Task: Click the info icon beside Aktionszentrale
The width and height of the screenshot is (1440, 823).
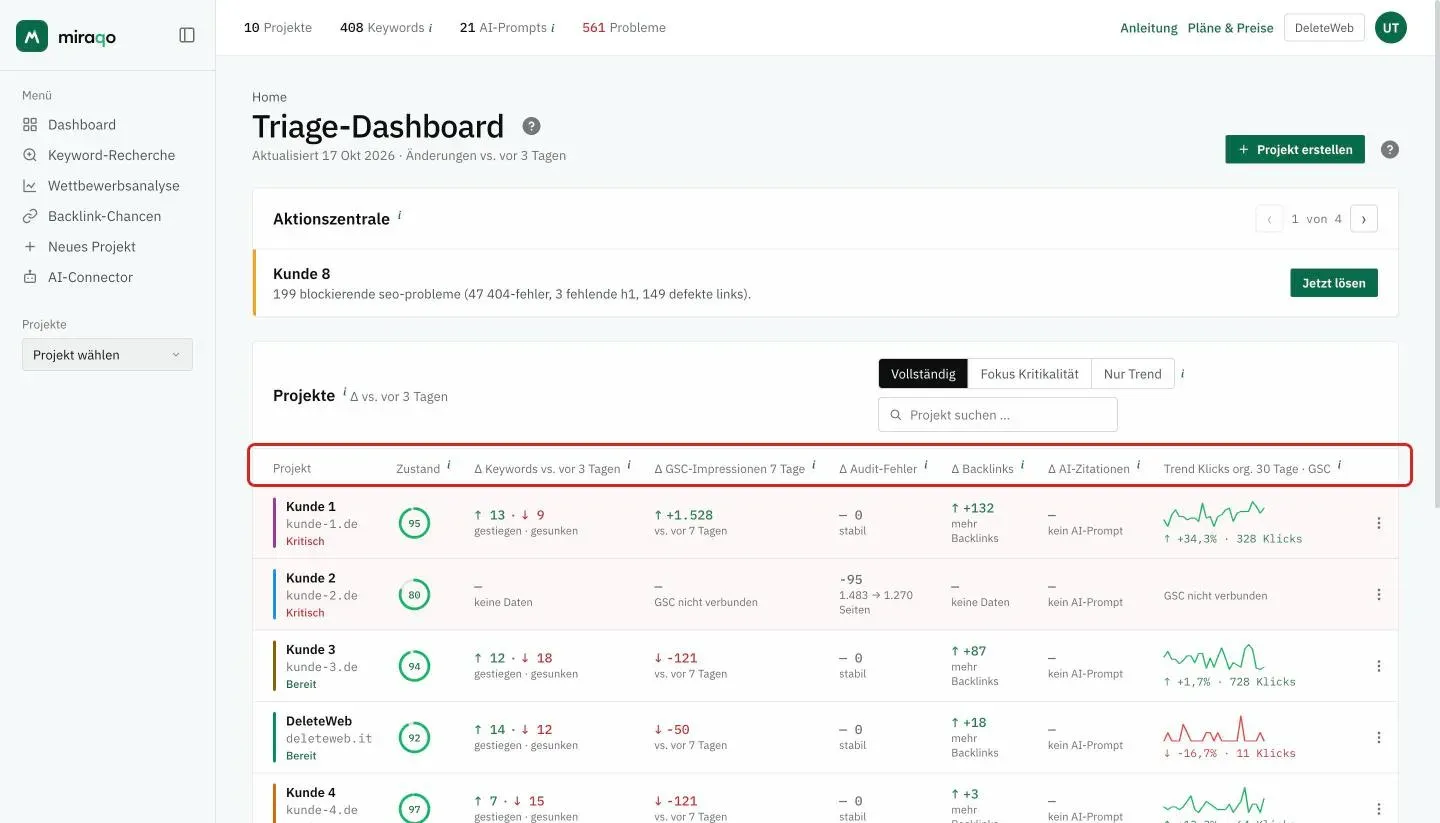Action: [x=400, y=215]
